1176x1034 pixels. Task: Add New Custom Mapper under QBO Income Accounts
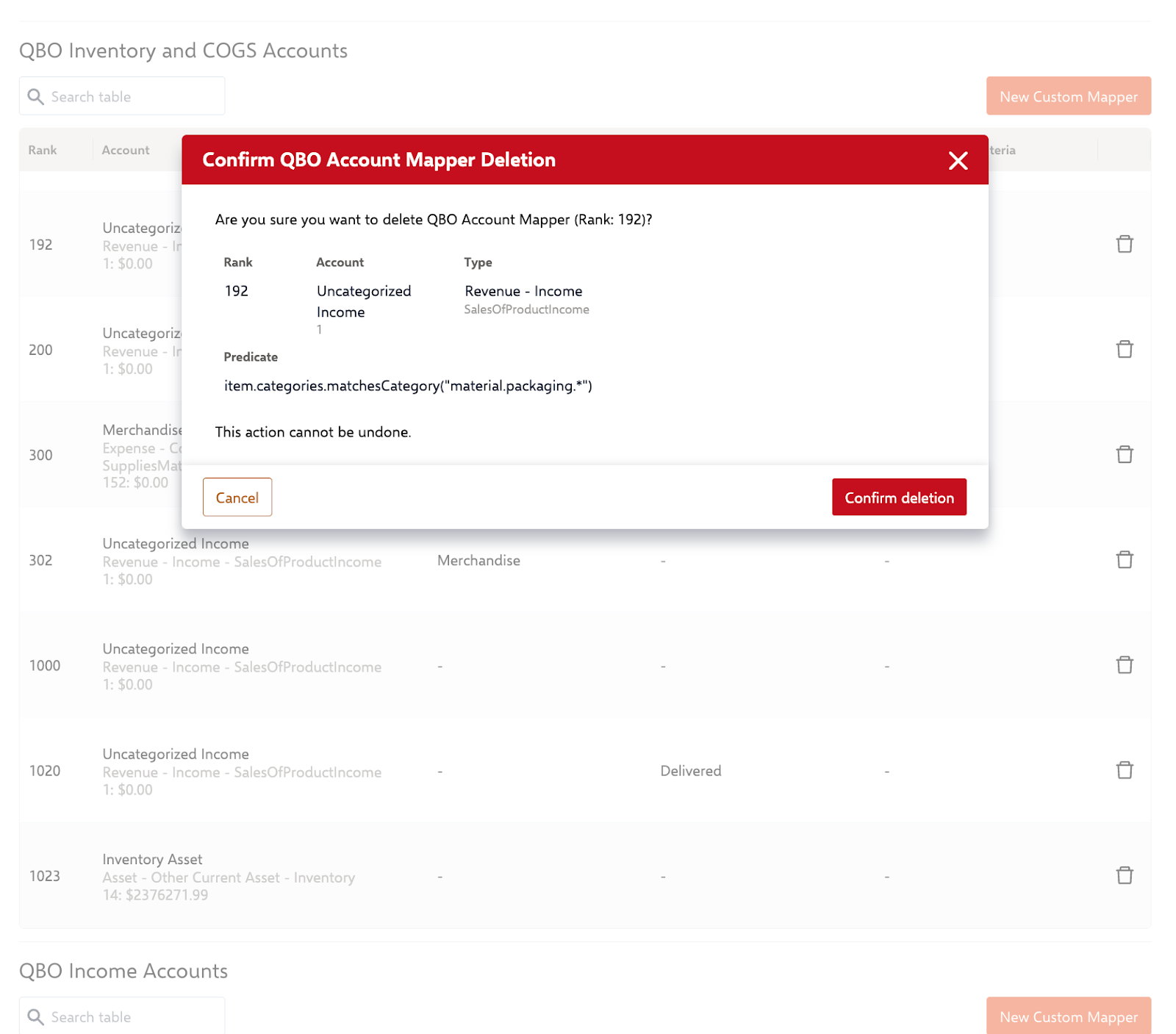pyautogui.click(x=1067, y=1016)
